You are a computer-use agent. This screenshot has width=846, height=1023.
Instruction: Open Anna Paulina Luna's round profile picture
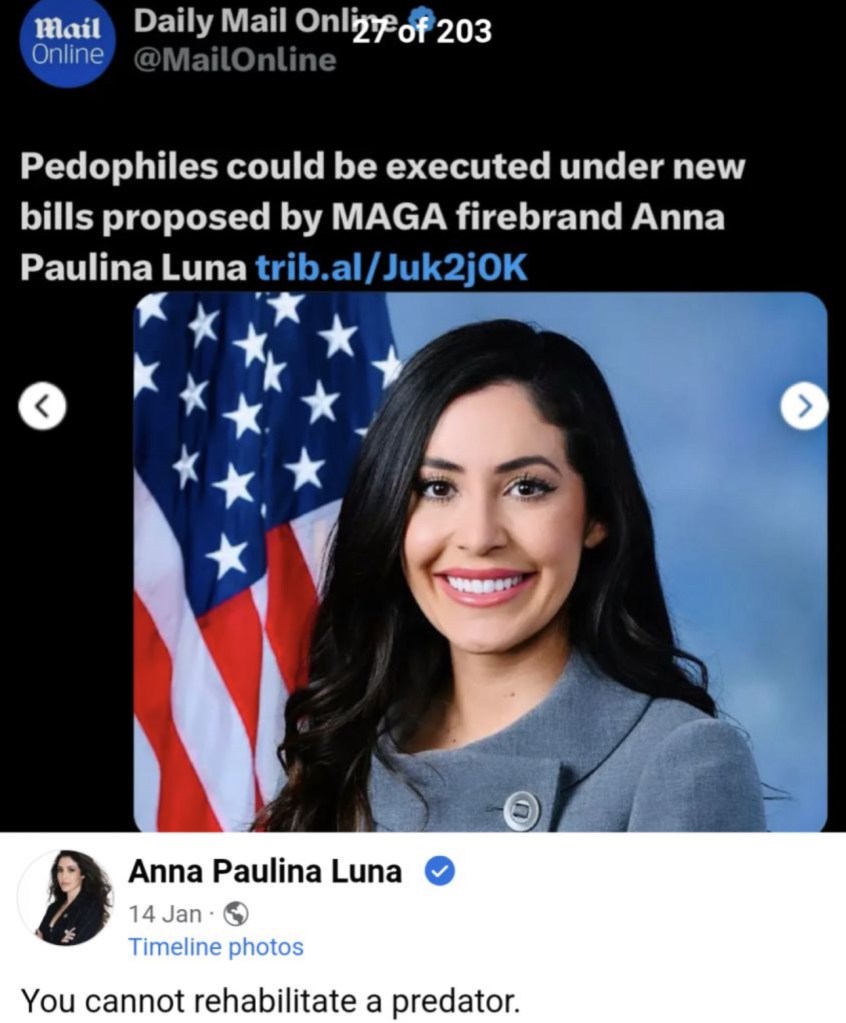(x=65, y=898)
